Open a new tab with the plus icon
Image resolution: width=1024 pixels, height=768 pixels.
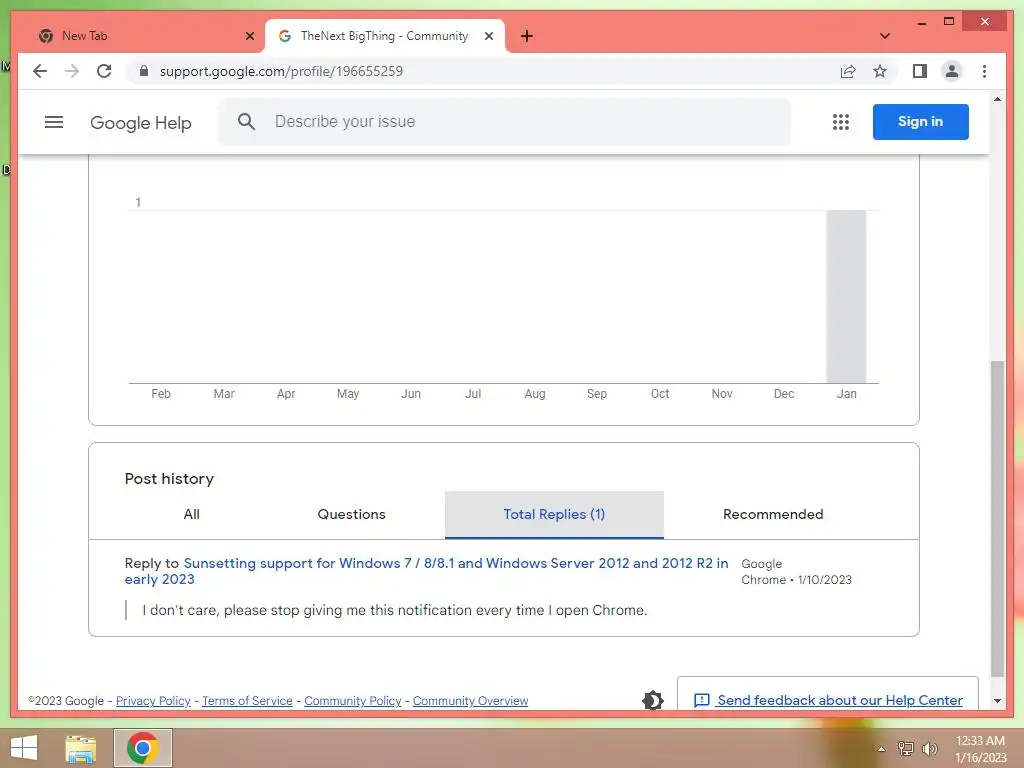point(527,36)
